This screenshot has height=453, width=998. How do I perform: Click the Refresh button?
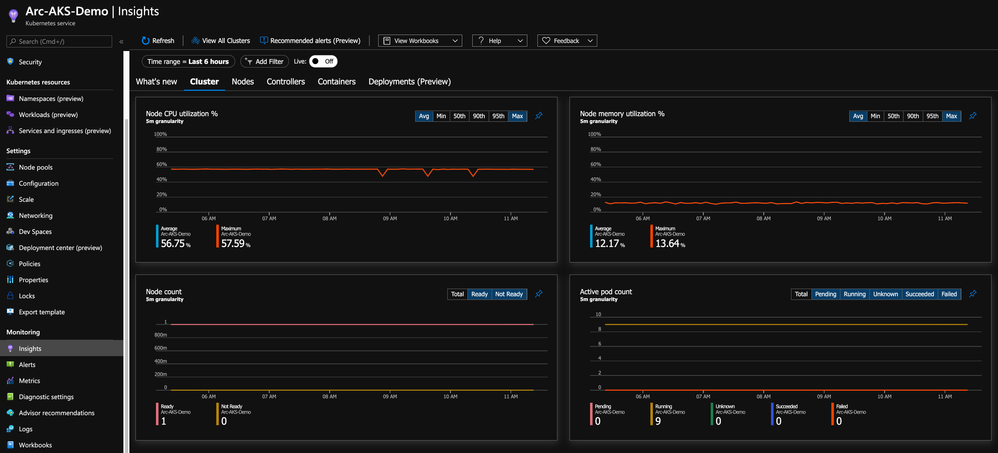coord(158,41)
